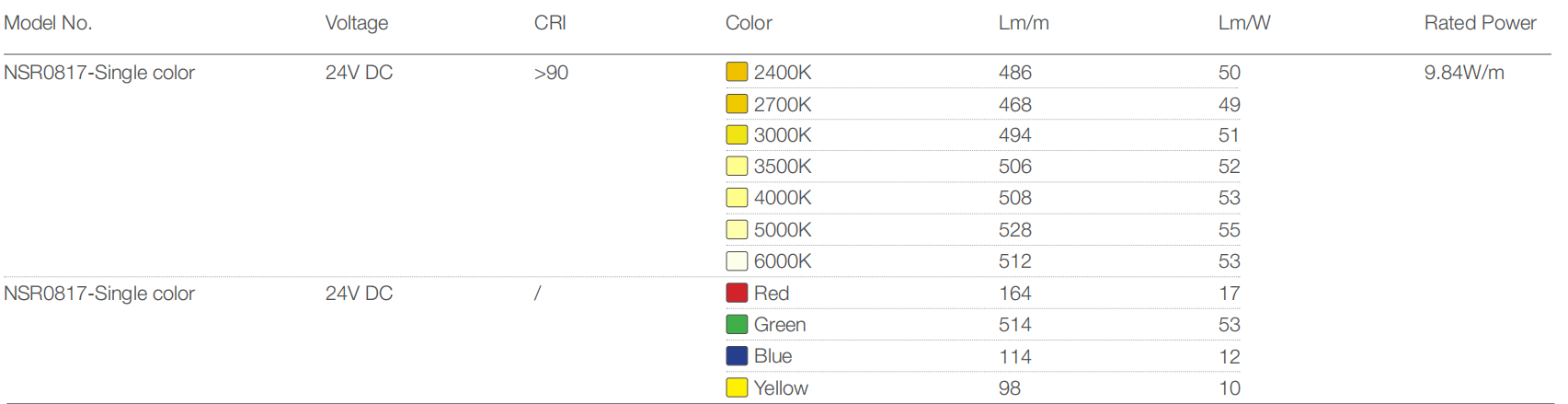1568x404 pixels.
Task: Click the Blue color swatch
Action: [x=737, y=356]
